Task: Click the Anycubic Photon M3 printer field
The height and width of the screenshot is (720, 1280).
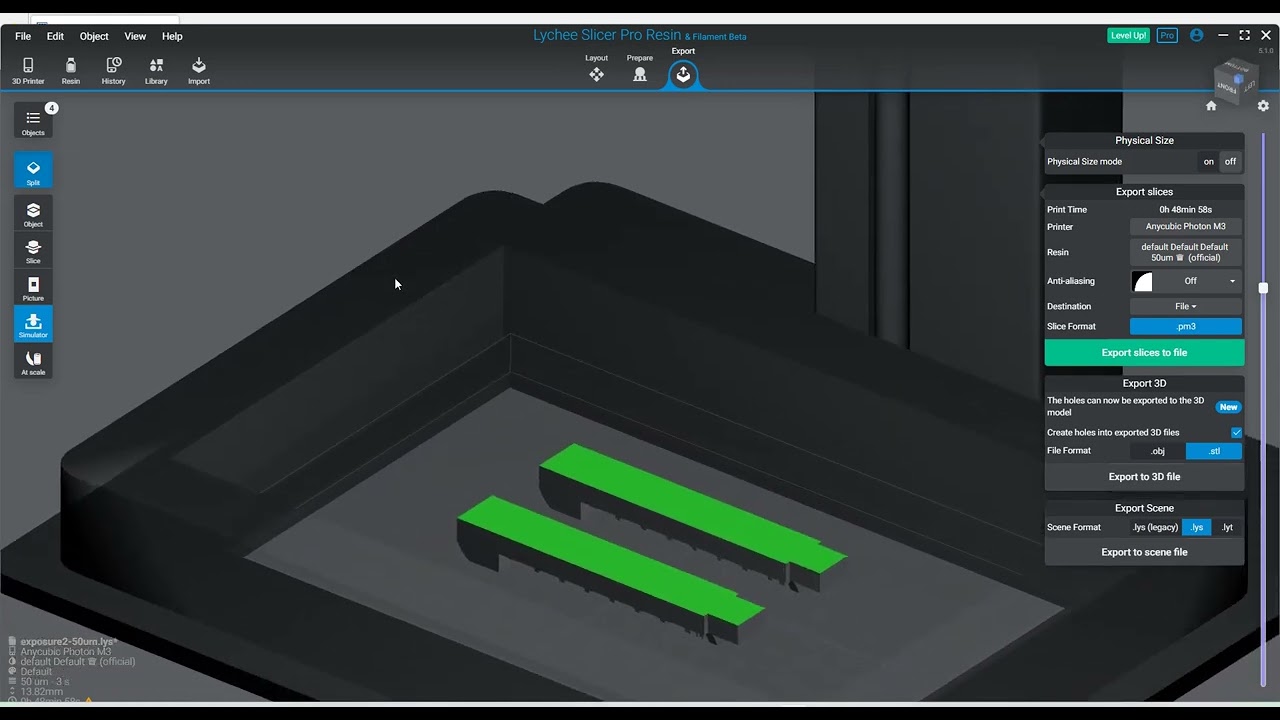Action: [x=1185, y=227]
